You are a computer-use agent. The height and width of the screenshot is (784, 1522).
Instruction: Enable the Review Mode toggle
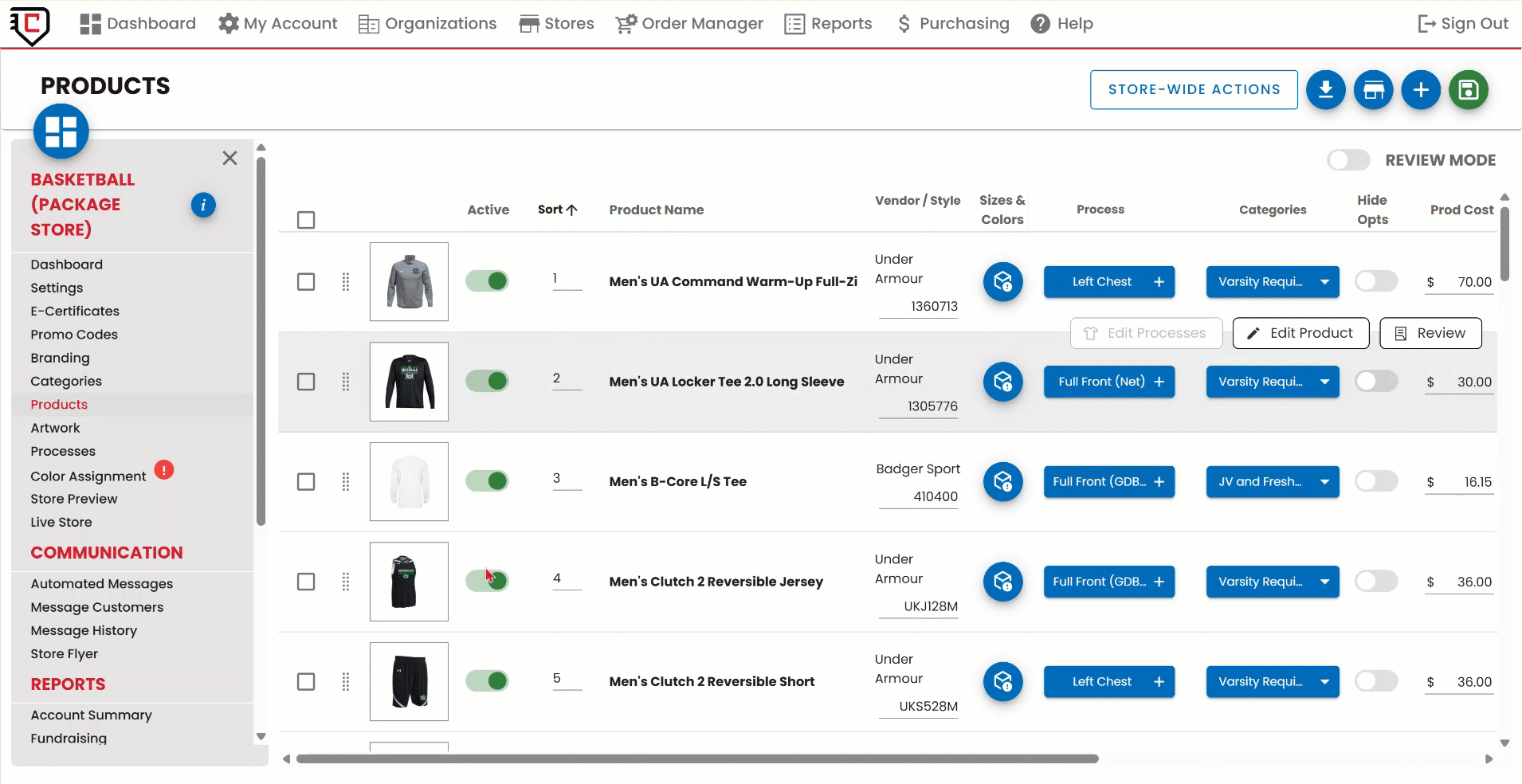[x=1348, y=160]
